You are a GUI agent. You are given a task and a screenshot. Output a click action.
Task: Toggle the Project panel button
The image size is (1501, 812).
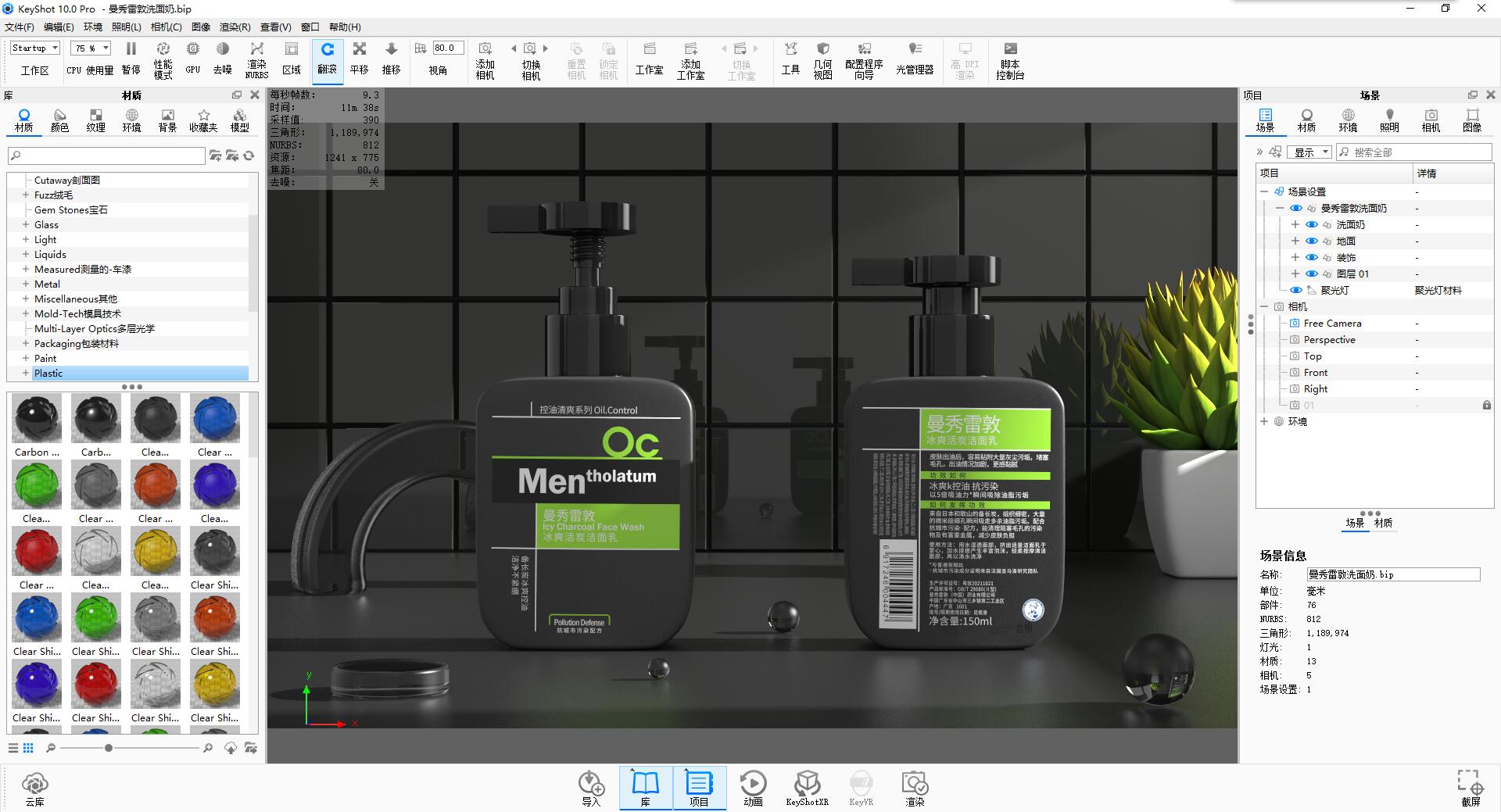click(699, 788)
